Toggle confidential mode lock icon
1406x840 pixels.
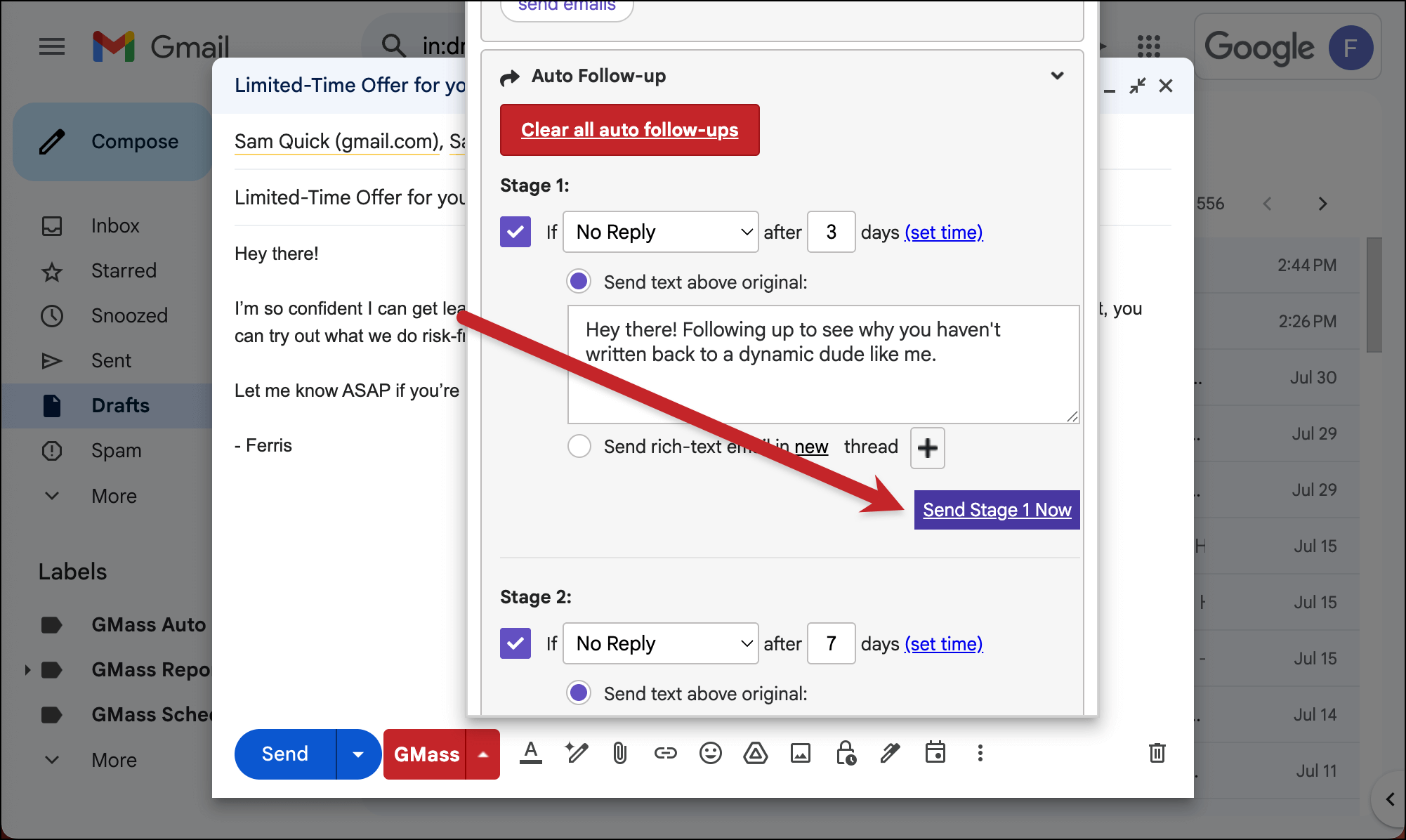click(846, 754)
